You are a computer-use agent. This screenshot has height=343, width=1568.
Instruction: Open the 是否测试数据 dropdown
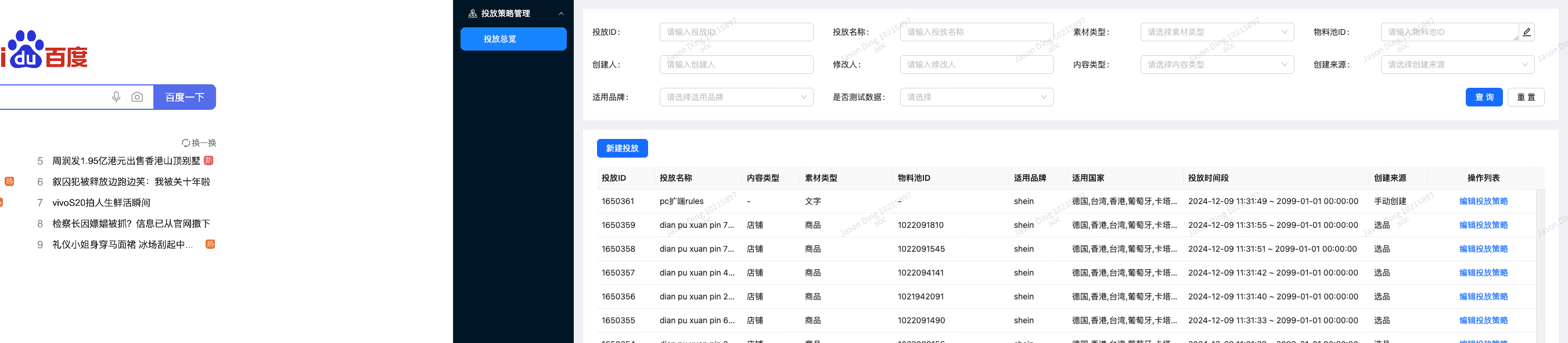pos(976,97)
